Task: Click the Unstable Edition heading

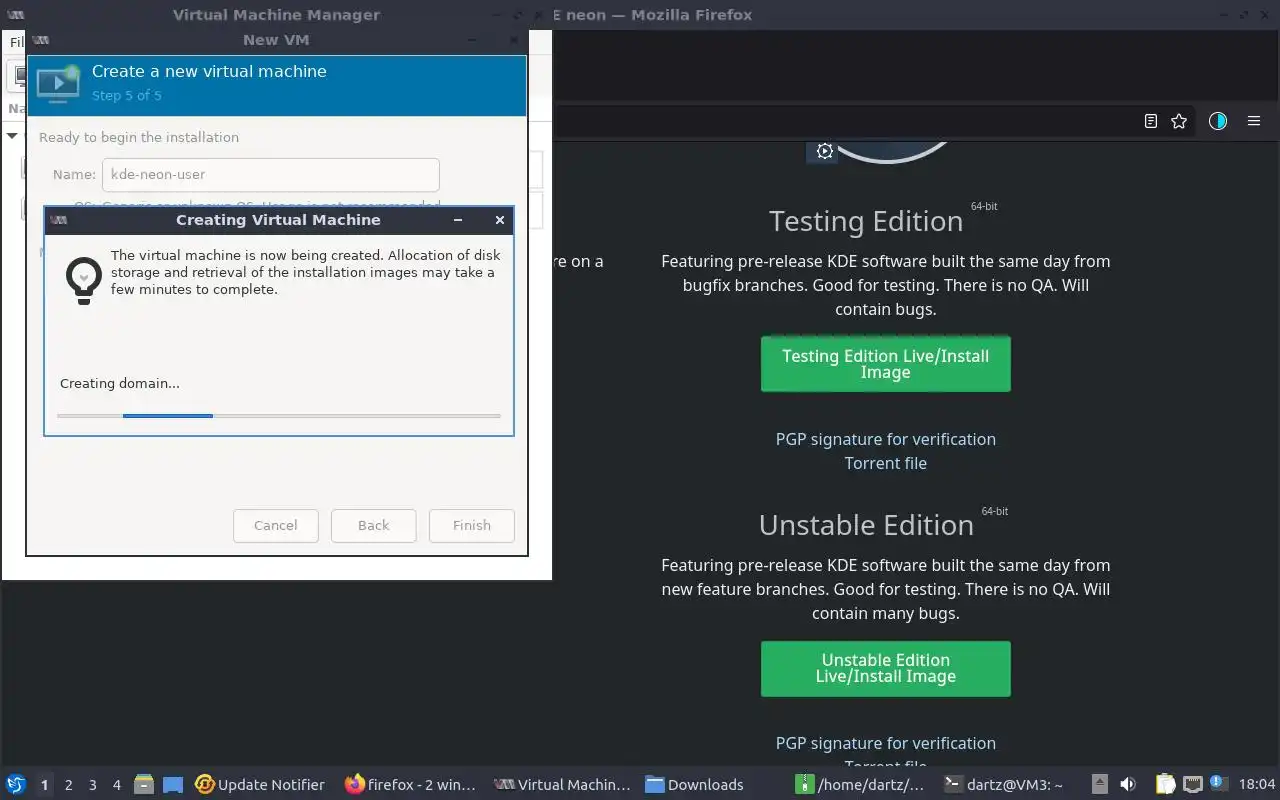Action: pos(866,525)
